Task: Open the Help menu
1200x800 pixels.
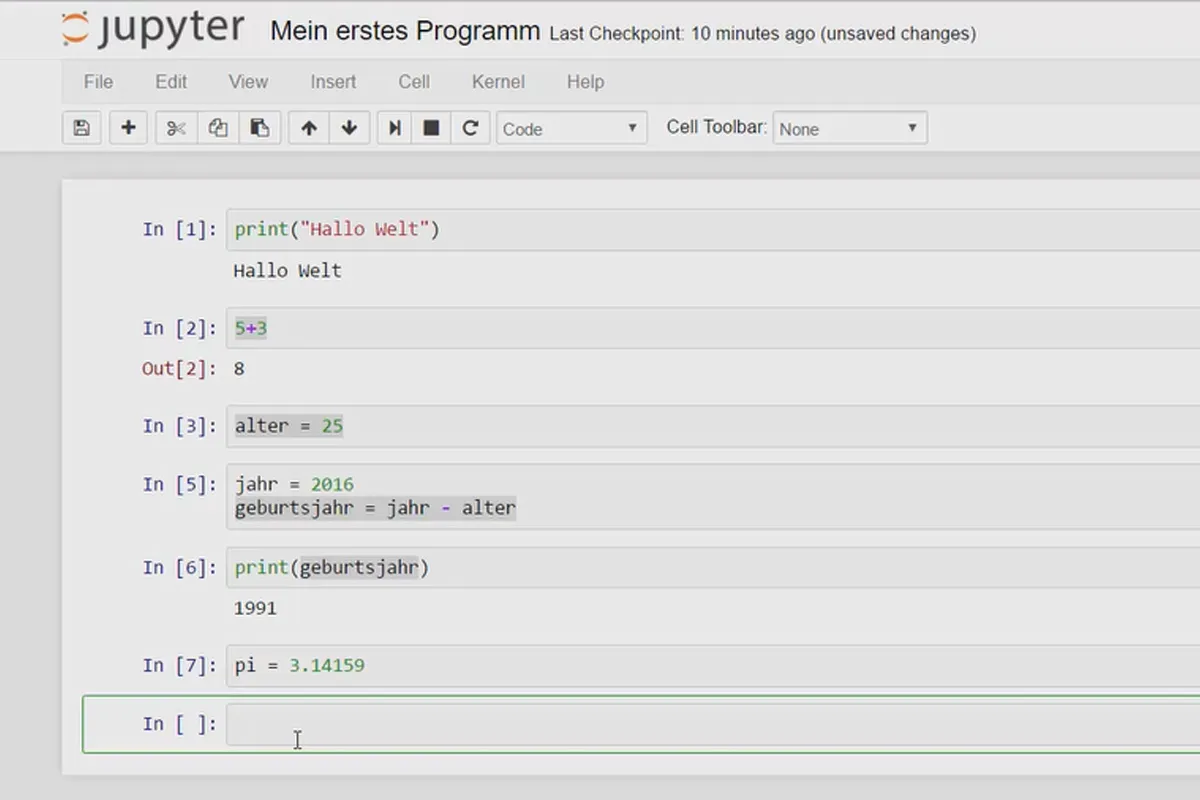Action: 585,82
